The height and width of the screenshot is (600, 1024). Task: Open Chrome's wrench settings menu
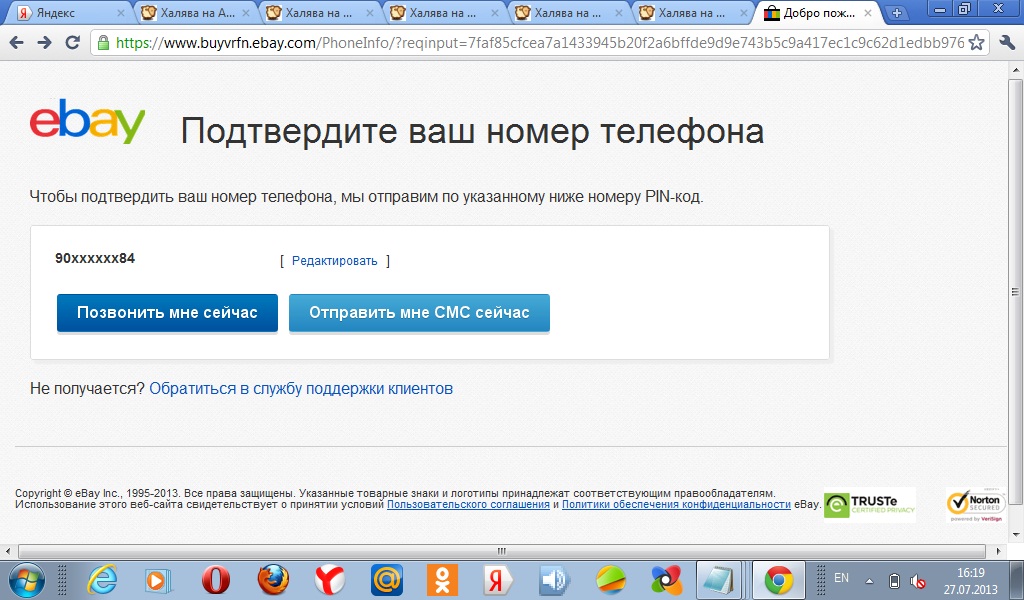point(1007,43)
